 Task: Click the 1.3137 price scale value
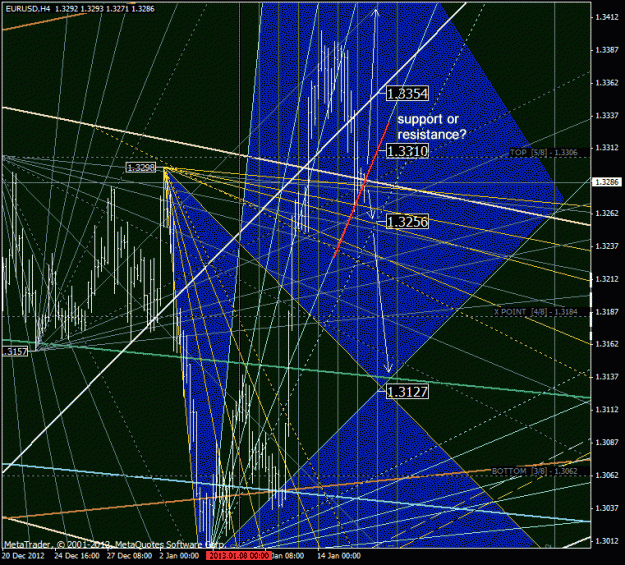tap(607, 377)
